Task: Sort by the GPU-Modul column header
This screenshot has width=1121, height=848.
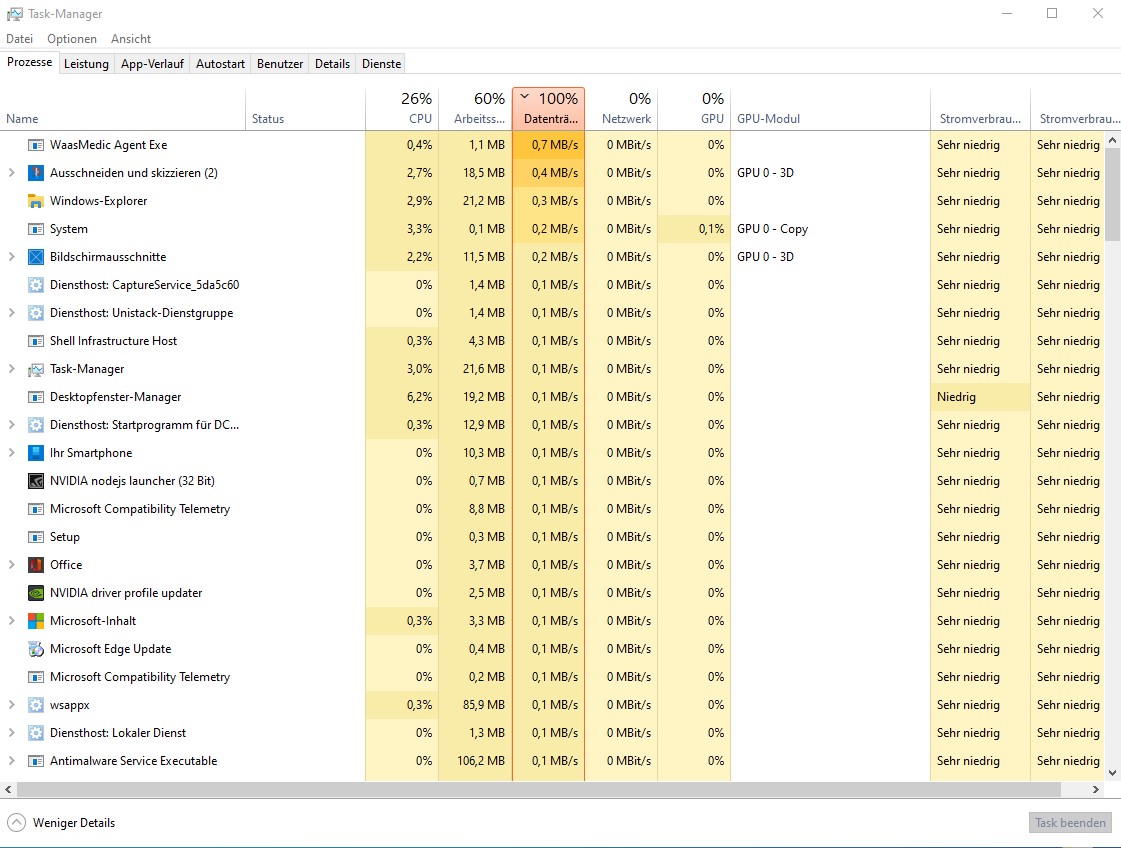Action: 830,109
